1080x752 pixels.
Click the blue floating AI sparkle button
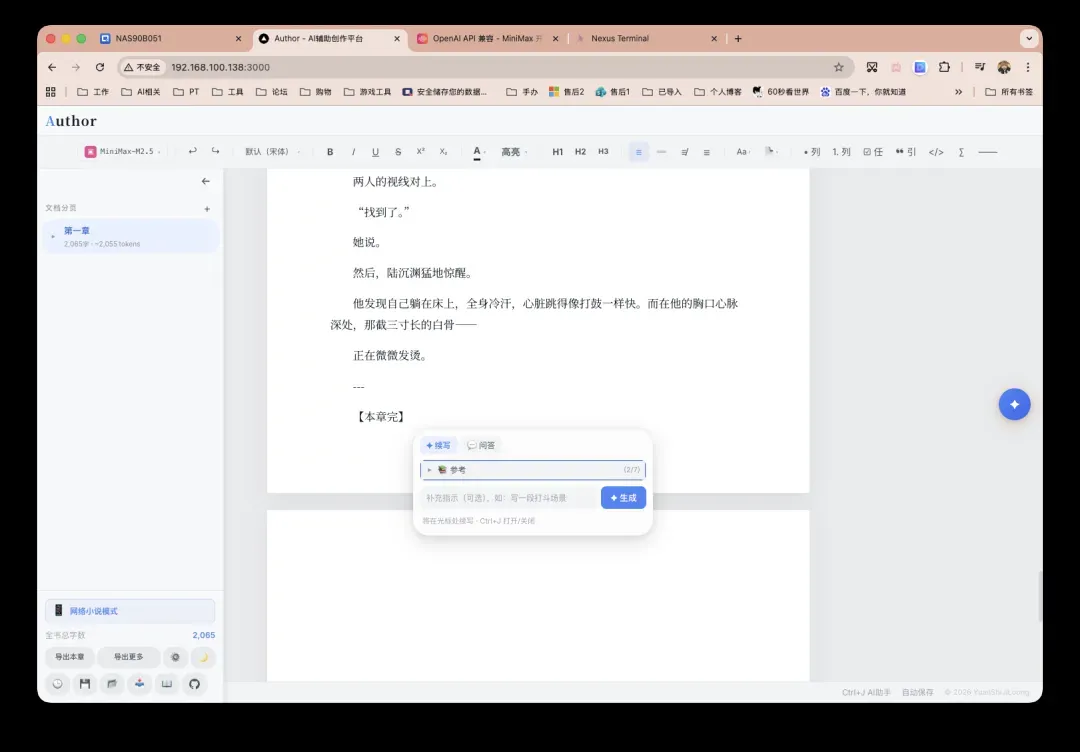pyautogui.click(x=1014, y=404)
